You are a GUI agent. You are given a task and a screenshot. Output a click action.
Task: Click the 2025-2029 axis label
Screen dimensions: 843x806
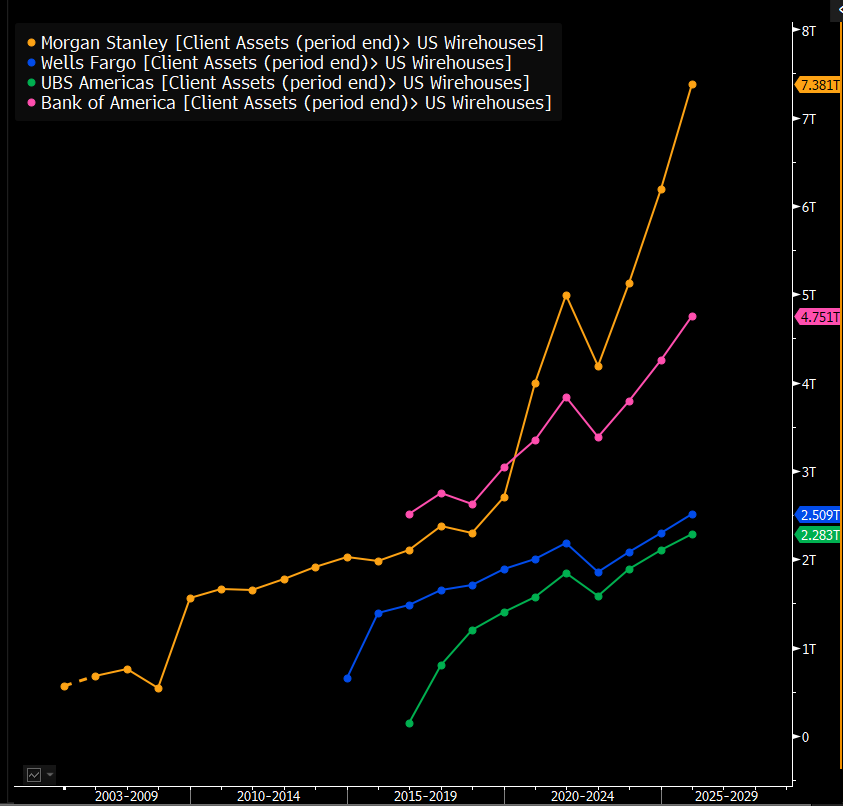click(726, 796)
